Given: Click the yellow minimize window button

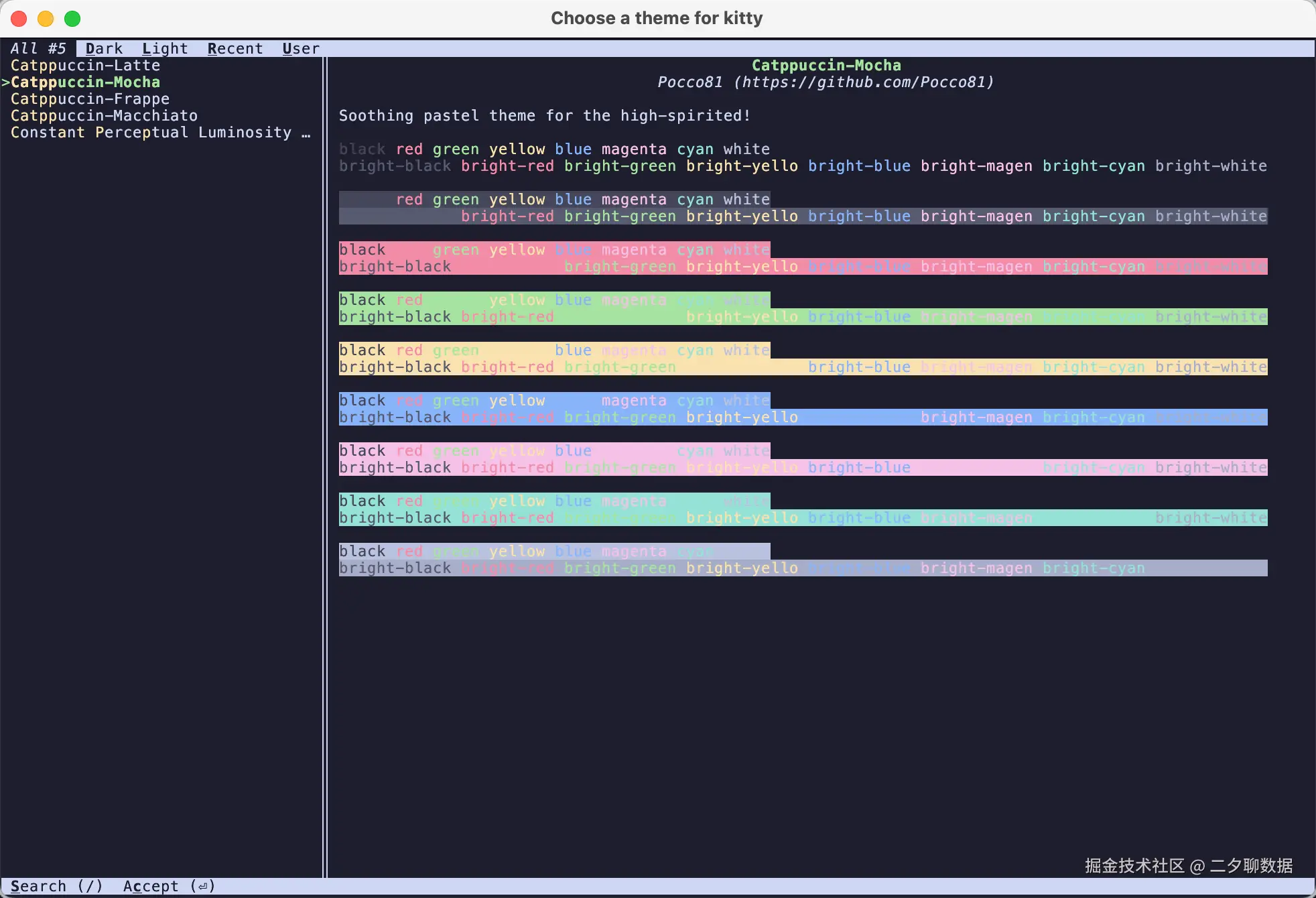Looking at the screenshot, I should (46, 19).
